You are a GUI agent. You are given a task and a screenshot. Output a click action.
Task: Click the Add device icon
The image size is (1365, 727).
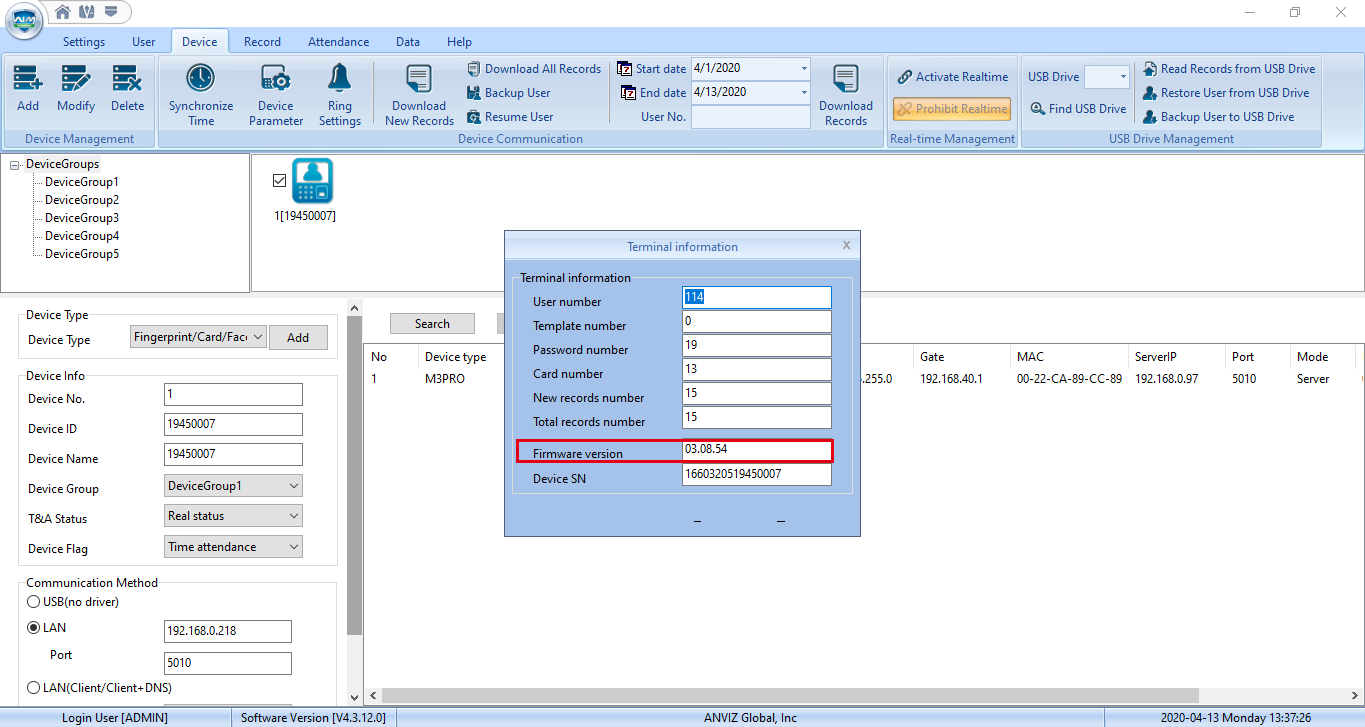point(28,79)
